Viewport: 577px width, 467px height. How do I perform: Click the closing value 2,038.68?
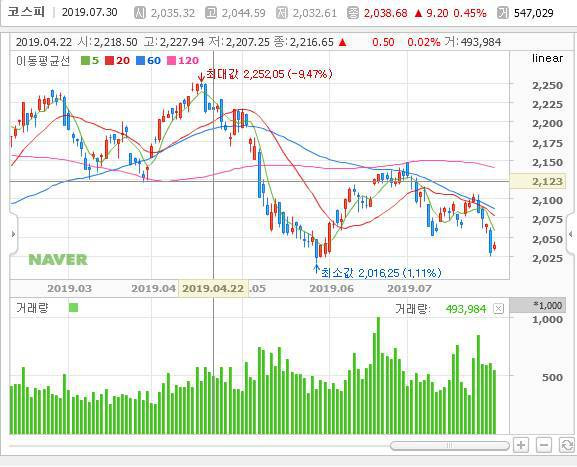click(386, 13)
